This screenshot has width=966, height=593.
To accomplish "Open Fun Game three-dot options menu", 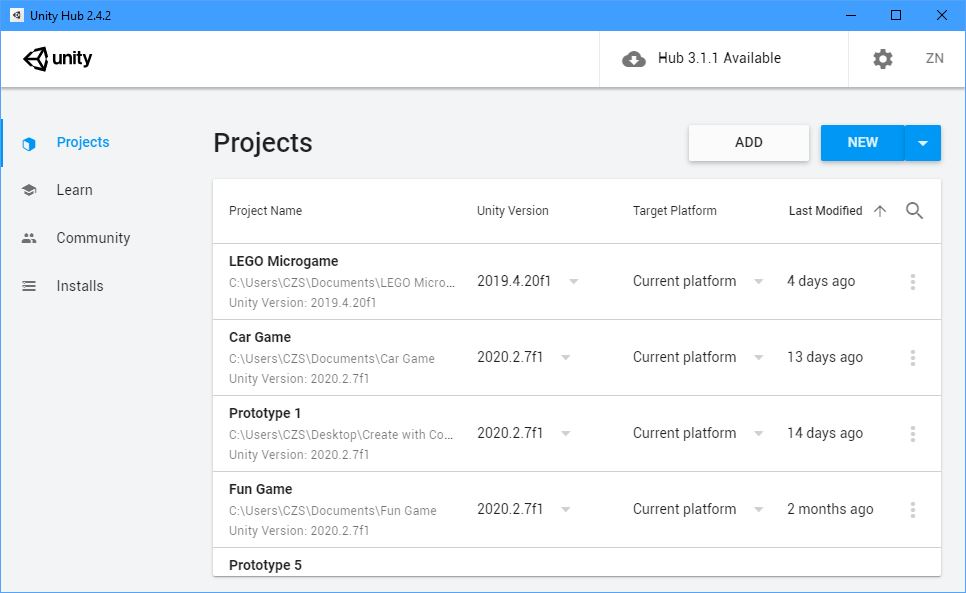I will coord(912,510).
